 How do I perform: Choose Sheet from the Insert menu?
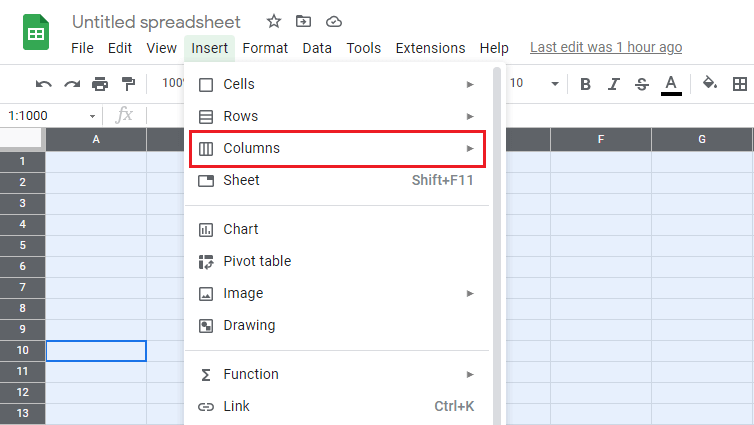(x=337, y=180)
